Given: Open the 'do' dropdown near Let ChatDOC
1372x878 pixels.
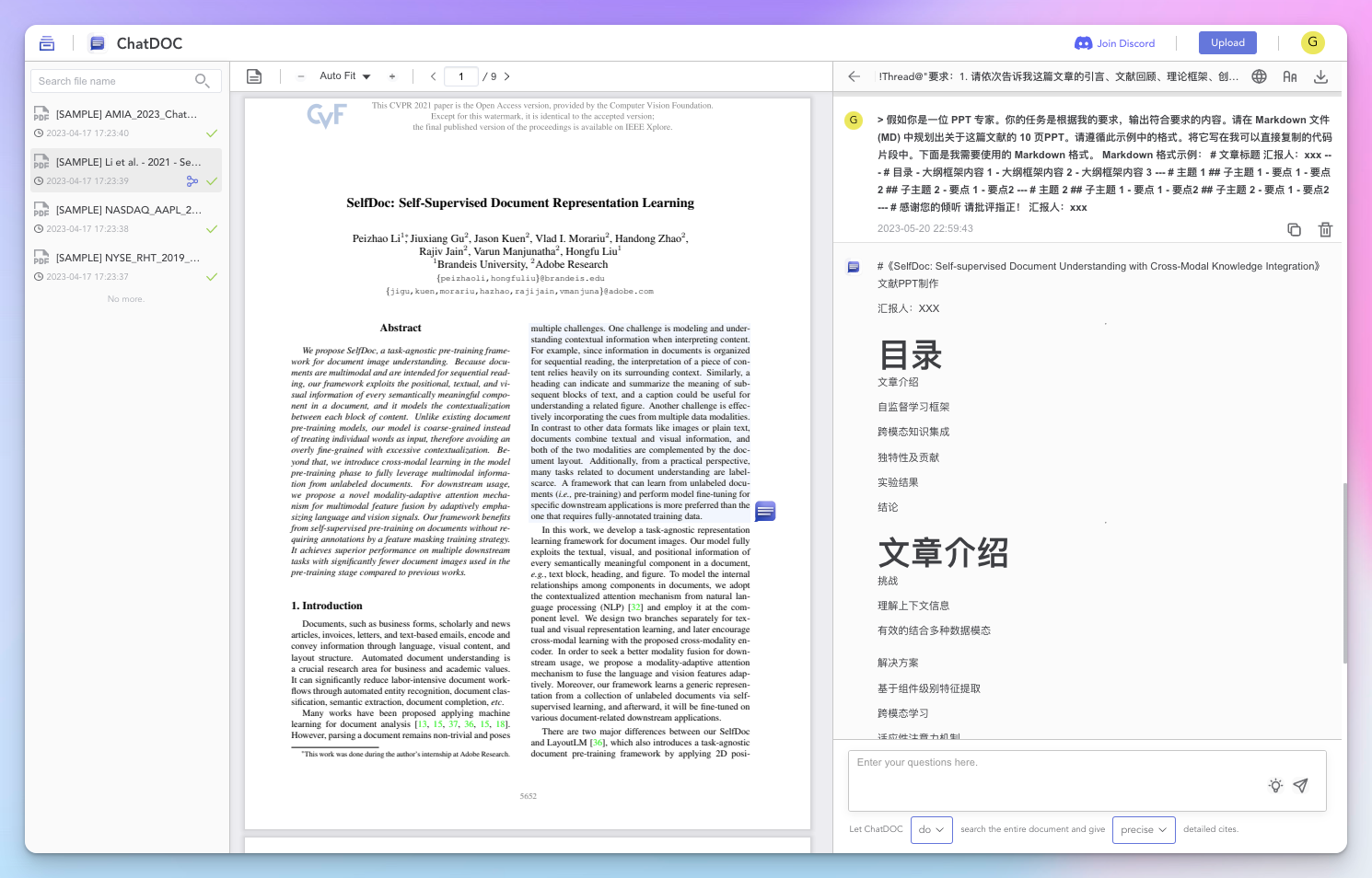Looking at the screenshot, I should [931, 829].
